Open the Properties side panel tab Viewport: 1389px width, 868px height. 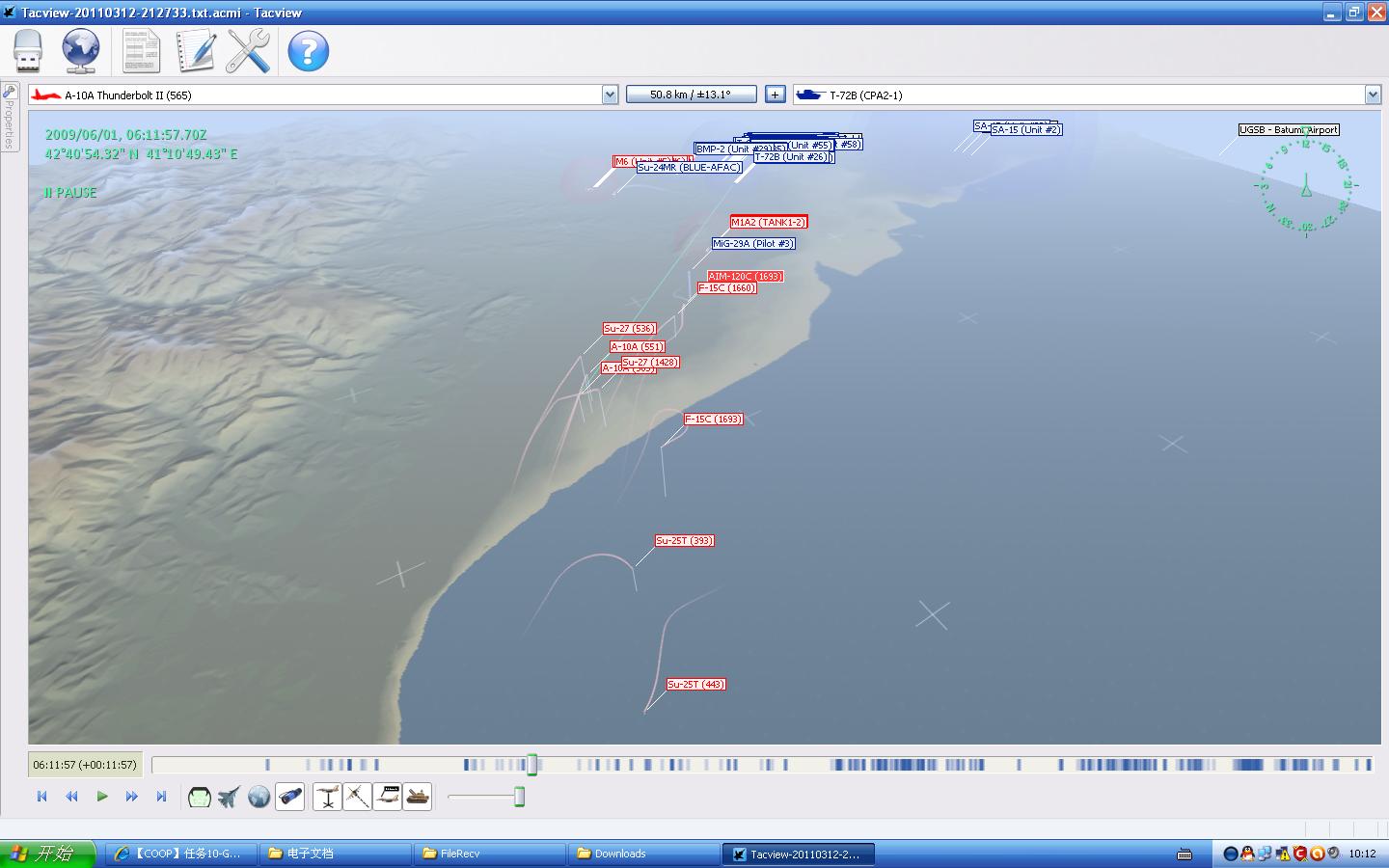[9, 116]
